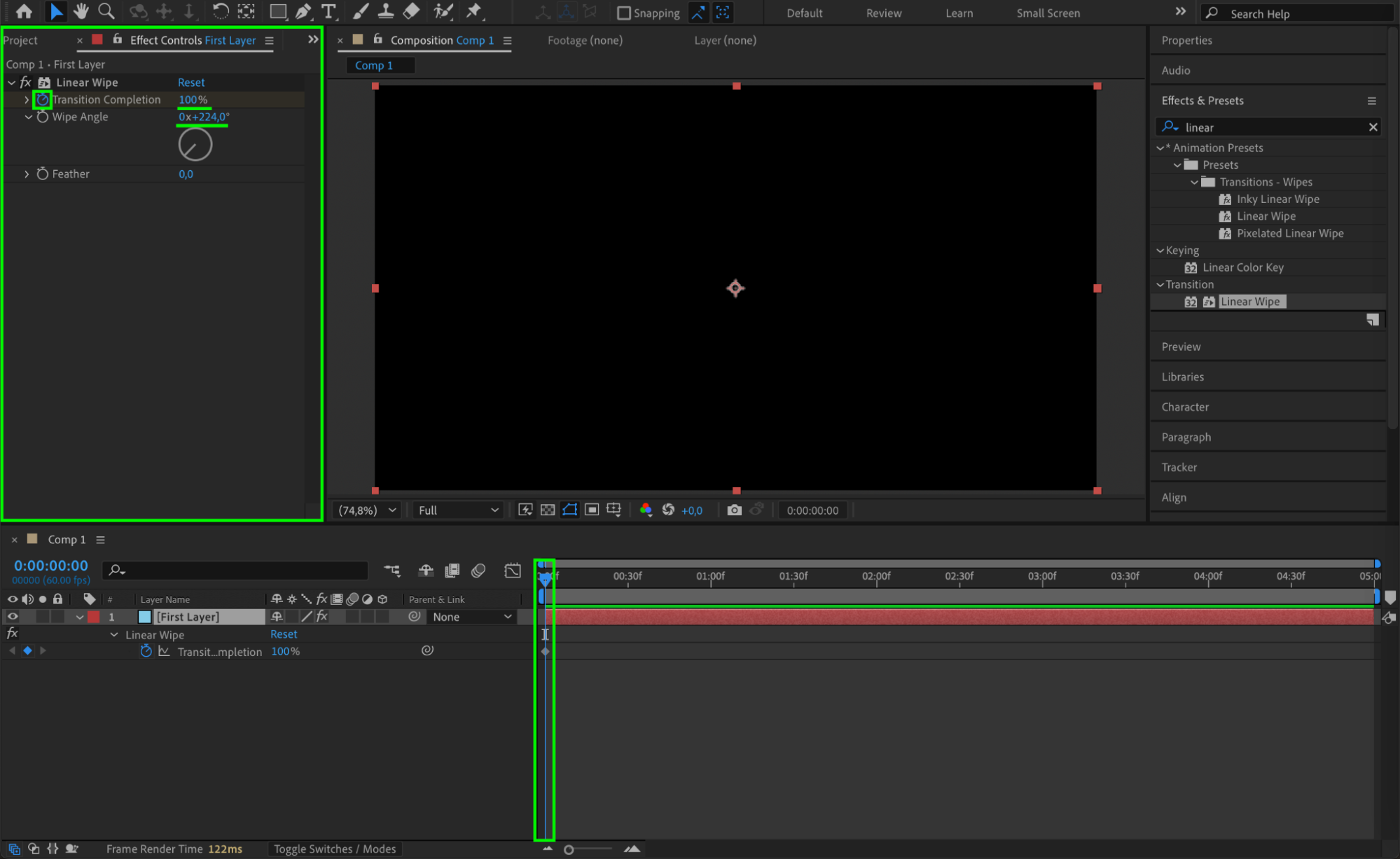This screenshot has height=859, width=1400.
Task: Open the Full resolution dropdown
Action: [x=458, y=510]
